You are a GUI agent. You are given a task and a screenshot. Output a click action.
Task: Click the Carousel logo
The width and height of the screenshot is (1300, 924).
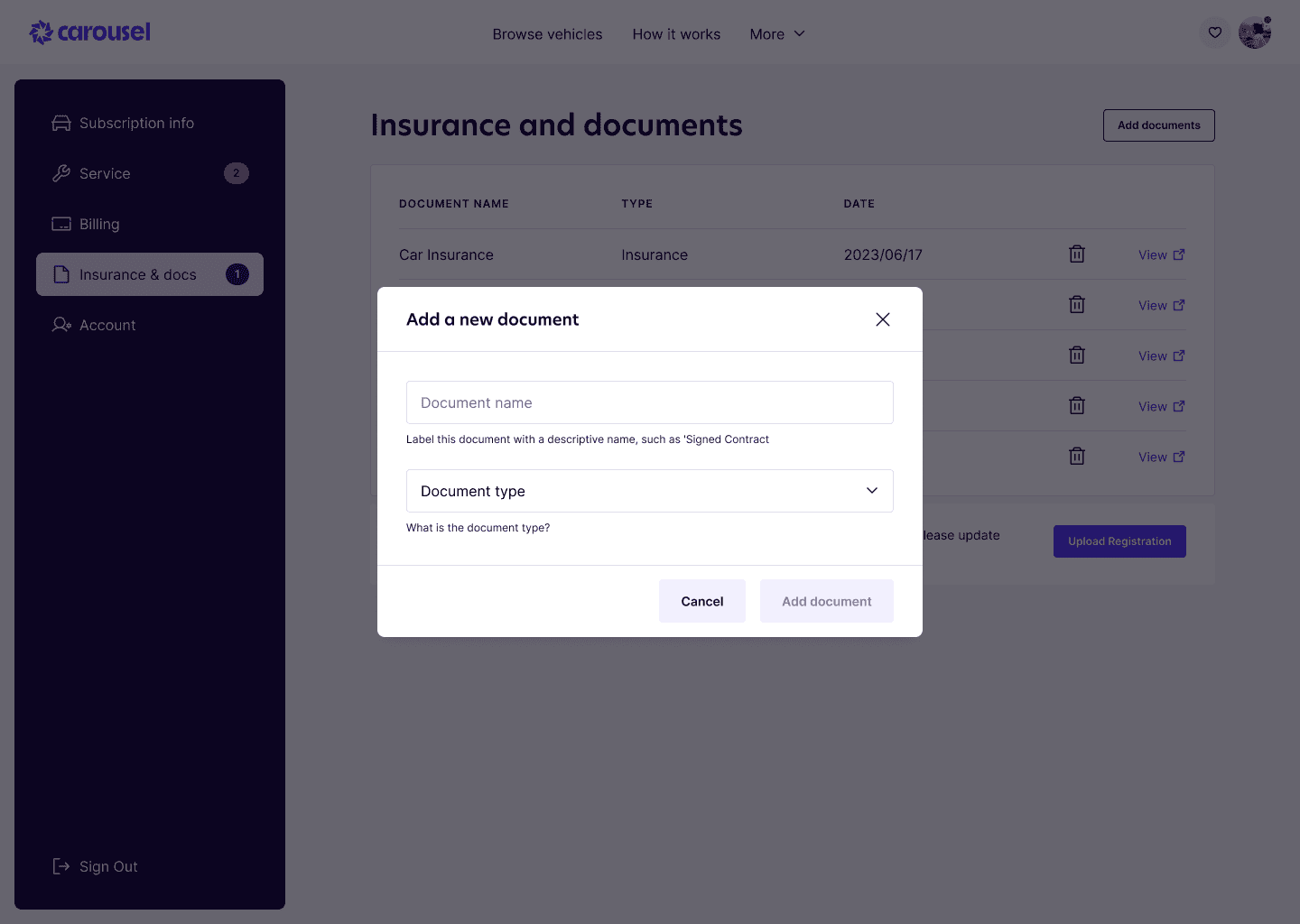click(x=90, y=32)
